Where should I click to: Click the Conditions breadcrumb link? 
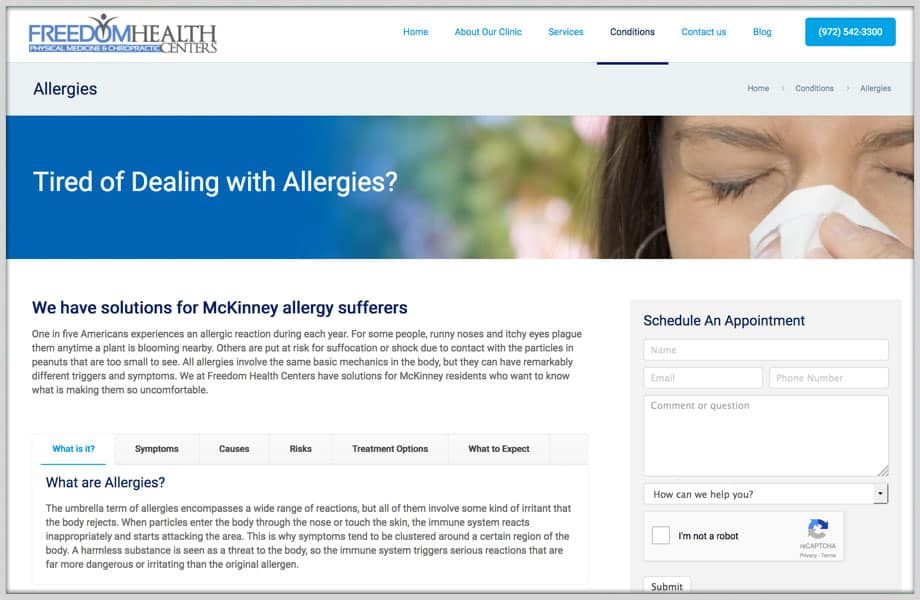coord(814,88)
